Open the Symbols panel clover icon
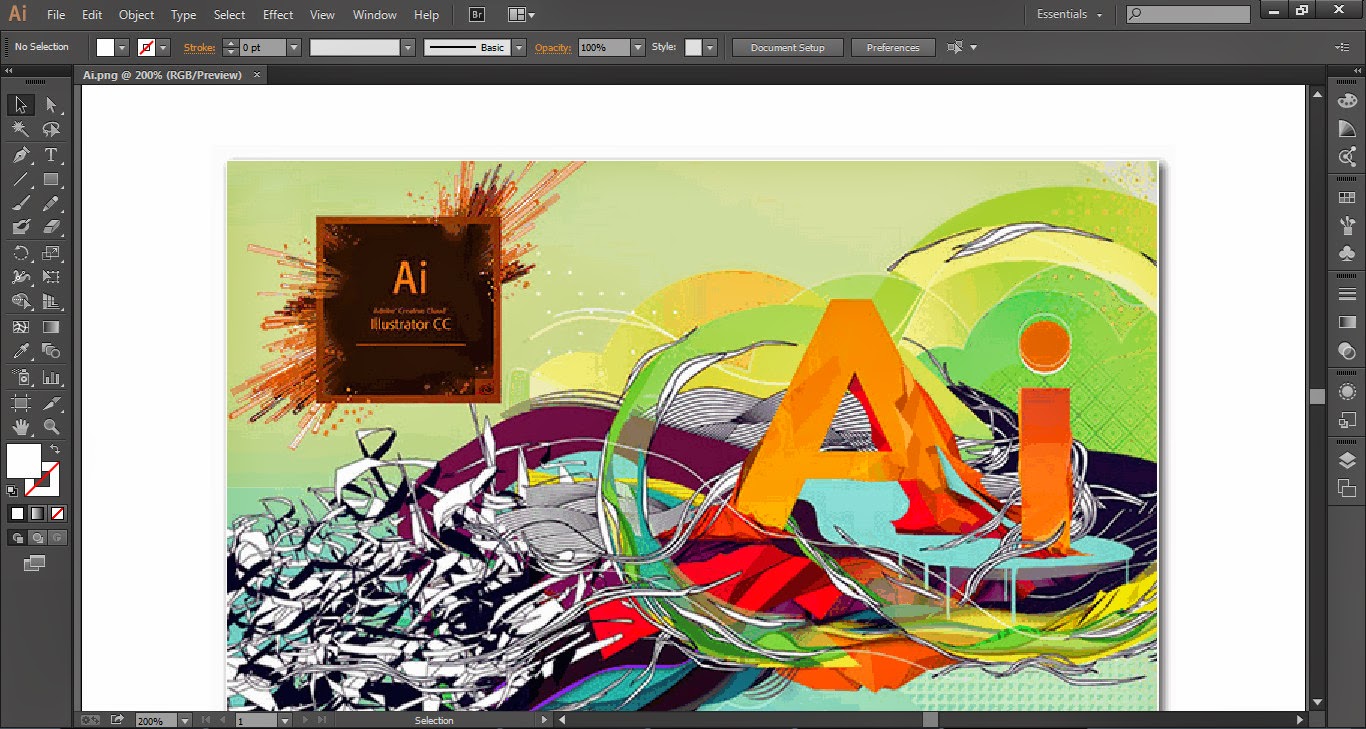The image size is (1366, 729). [x=1347, y=254]
